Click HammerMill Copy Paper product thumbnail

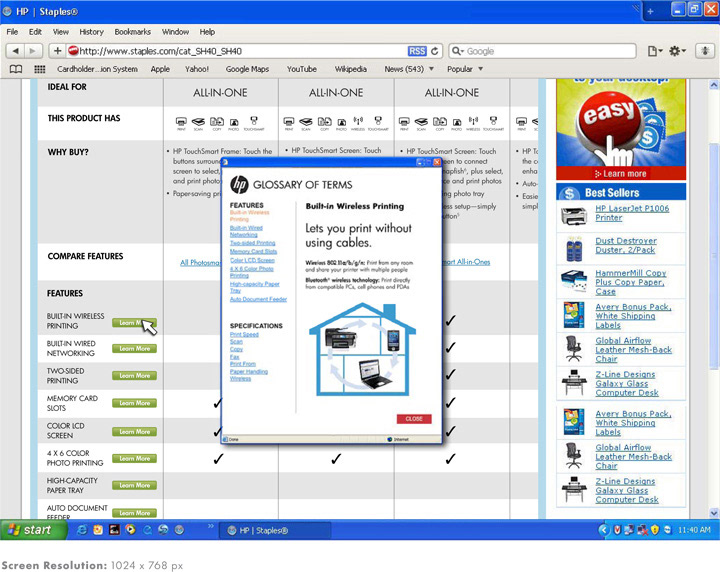coord(574,281)
